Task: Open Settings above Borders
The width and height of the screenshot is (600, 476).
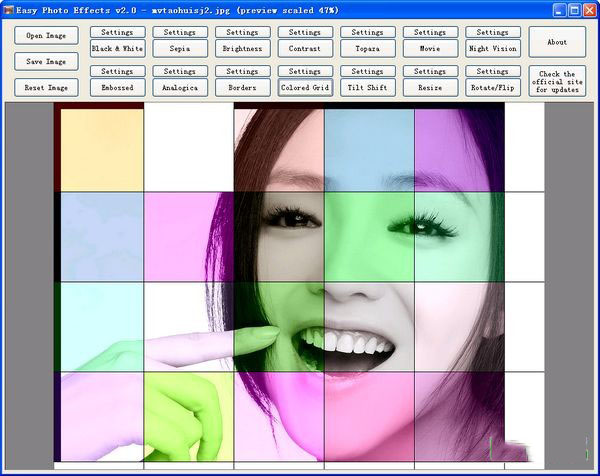Action: pyautogui.click(x=243, y=71)
